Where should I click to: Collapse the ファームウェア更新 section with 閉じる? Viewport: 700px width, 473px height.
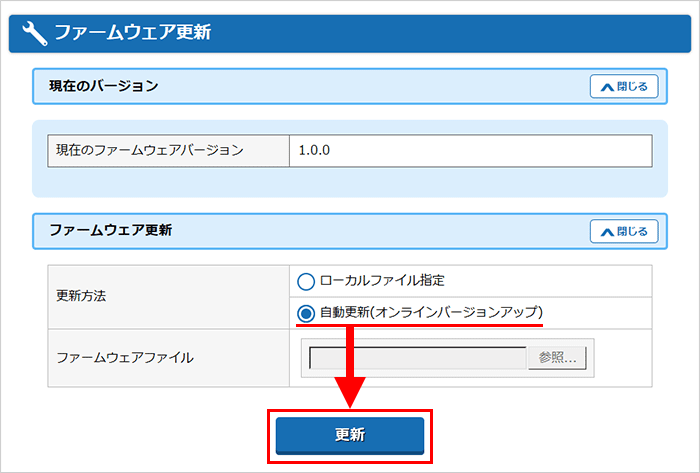(624, 232)
